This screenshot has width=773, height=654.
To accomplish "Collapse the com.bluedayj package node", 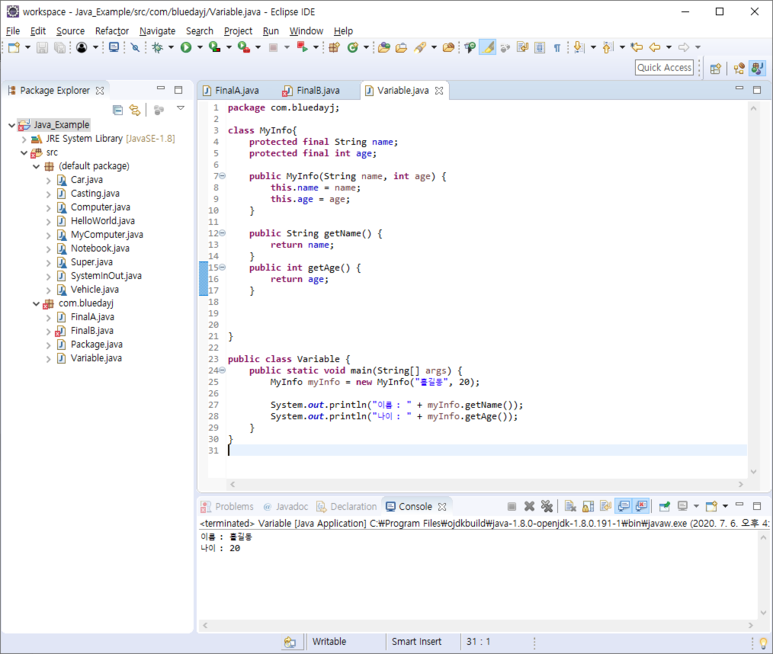I will (x=36, y=304).
